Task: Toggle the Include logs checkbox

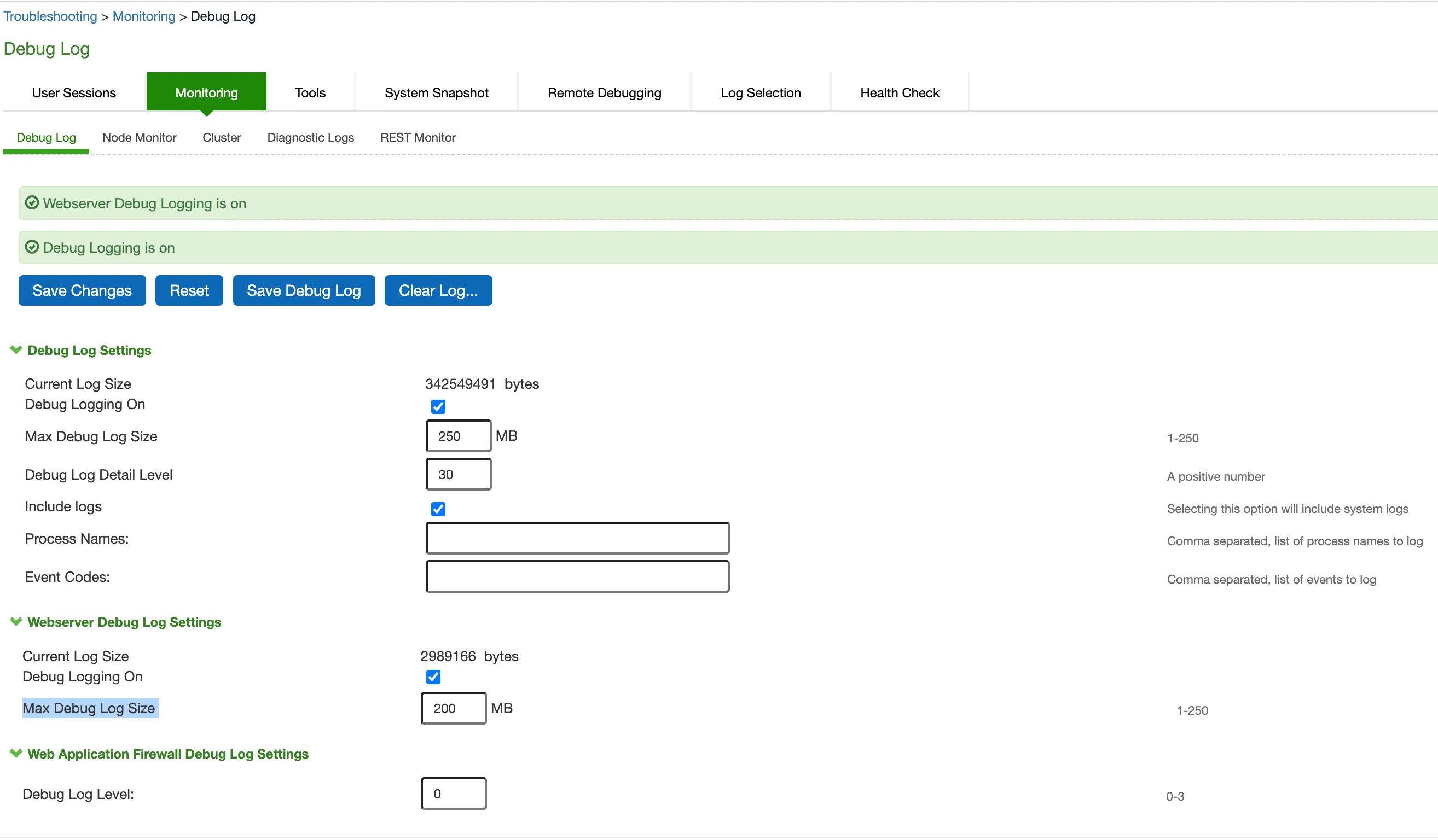Action: pyautogui.click(x=438, y=509)
